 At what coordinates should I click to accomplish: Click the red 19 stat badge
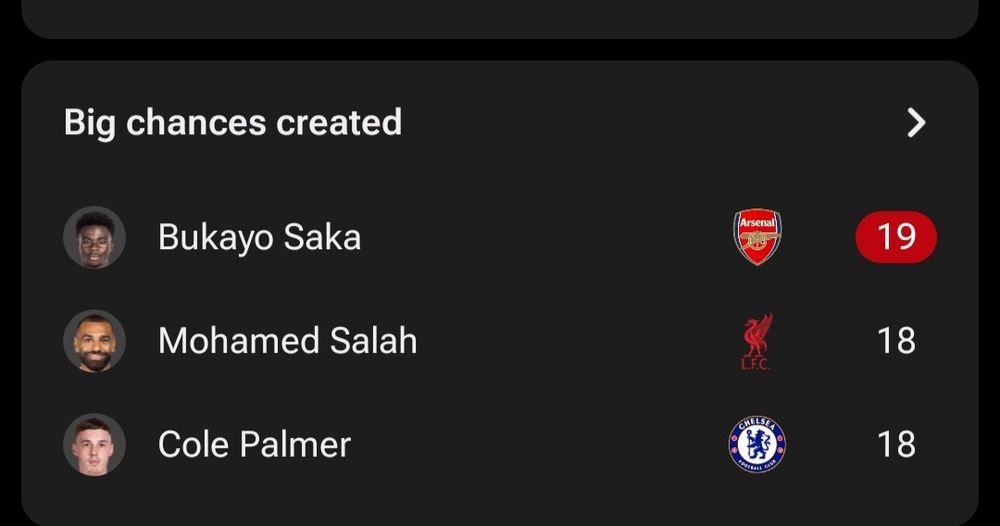(896, 237)
